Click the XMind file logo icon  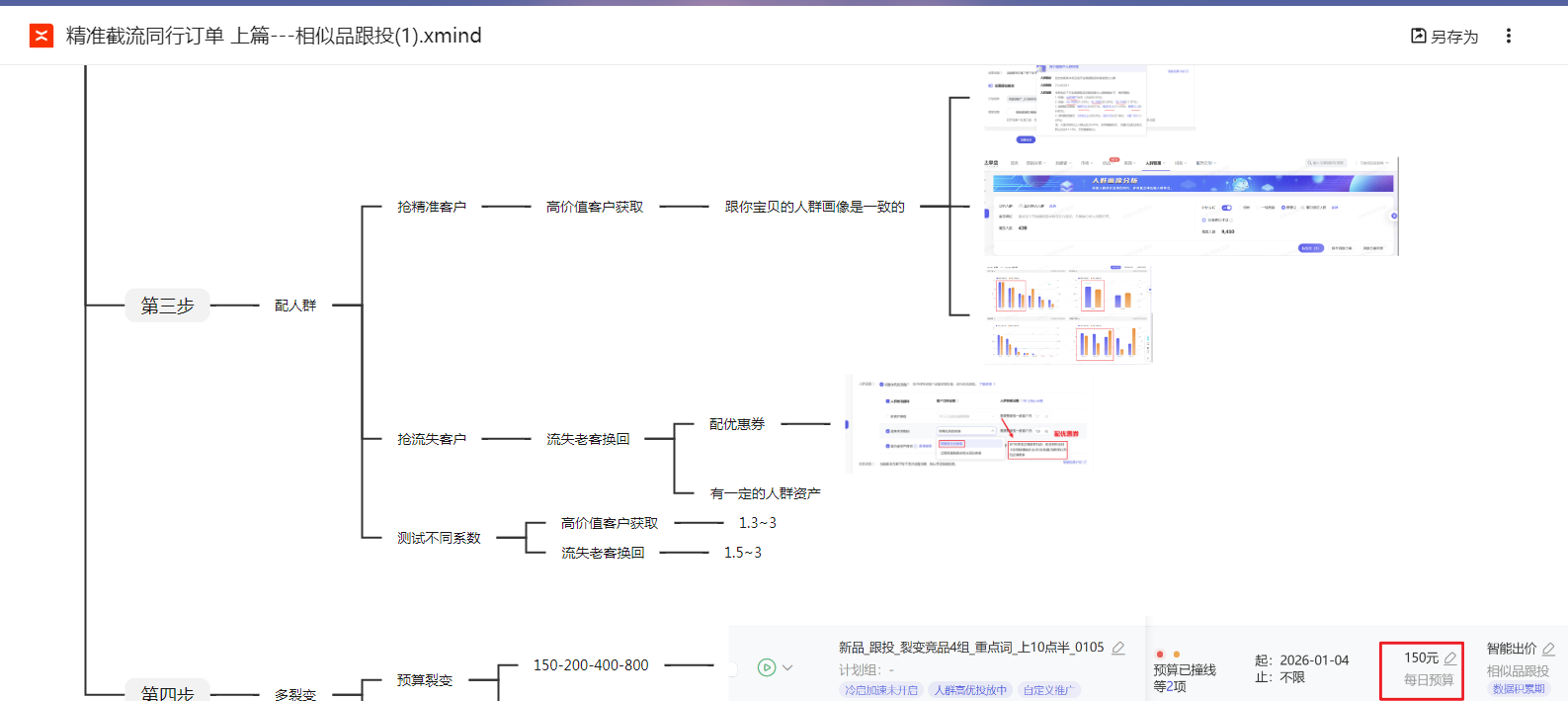click(41, 37)
